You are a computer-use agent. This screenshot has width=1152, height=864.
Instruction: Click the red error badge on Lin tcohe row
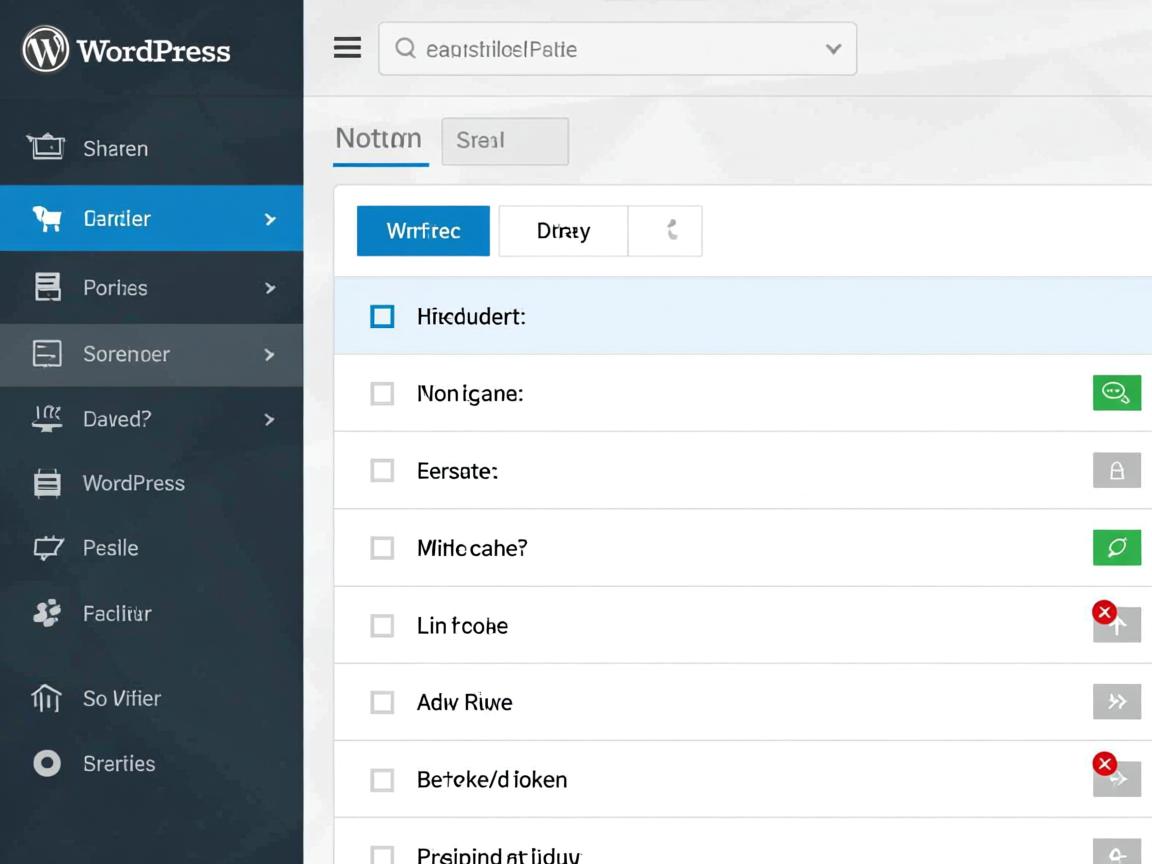pos(1104,612)
